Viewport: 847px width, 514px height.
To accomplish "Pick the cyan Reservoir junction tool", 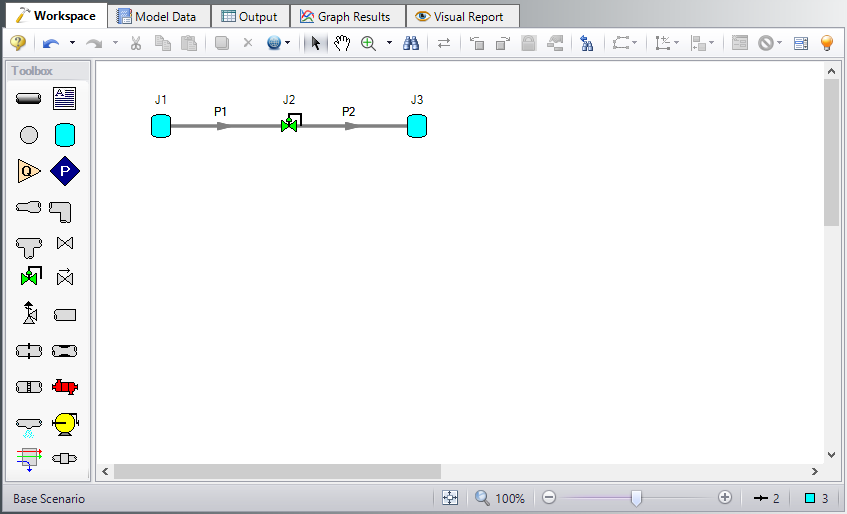I will [x=65, y=134].
